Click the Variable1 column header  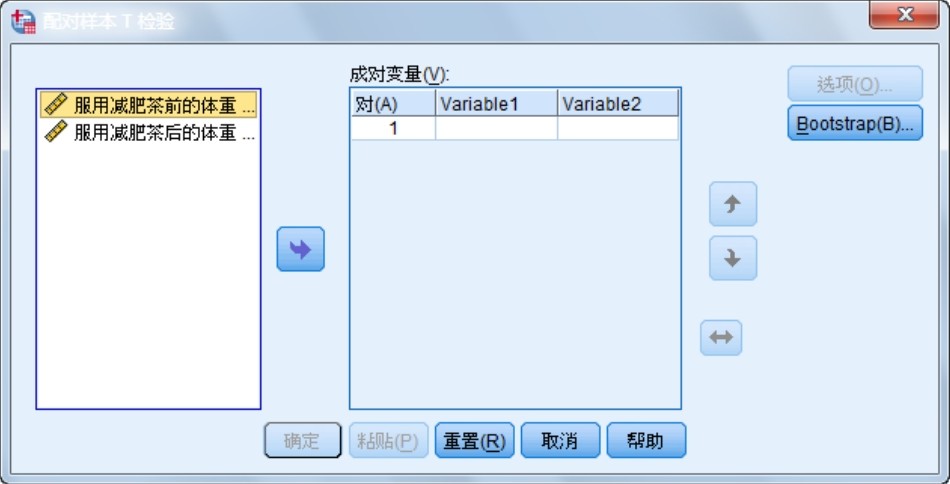click(496, 104)
